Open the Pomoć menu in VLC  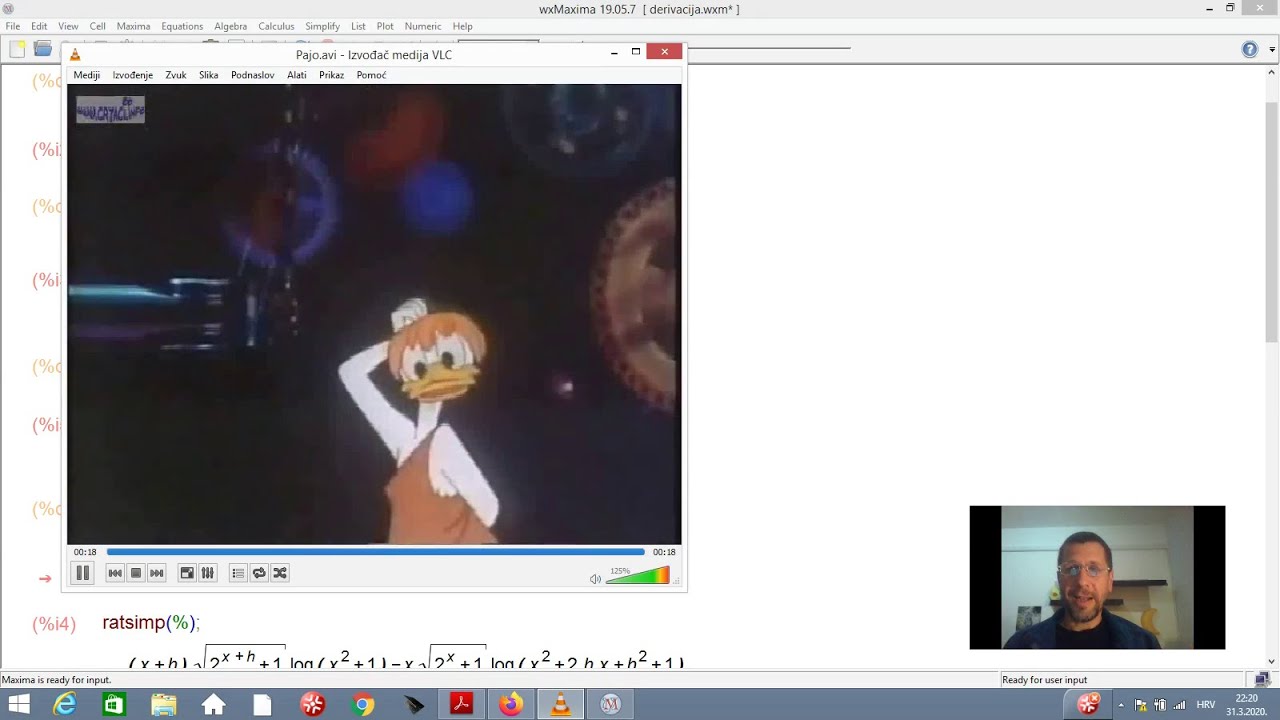[x=372, y=75]
